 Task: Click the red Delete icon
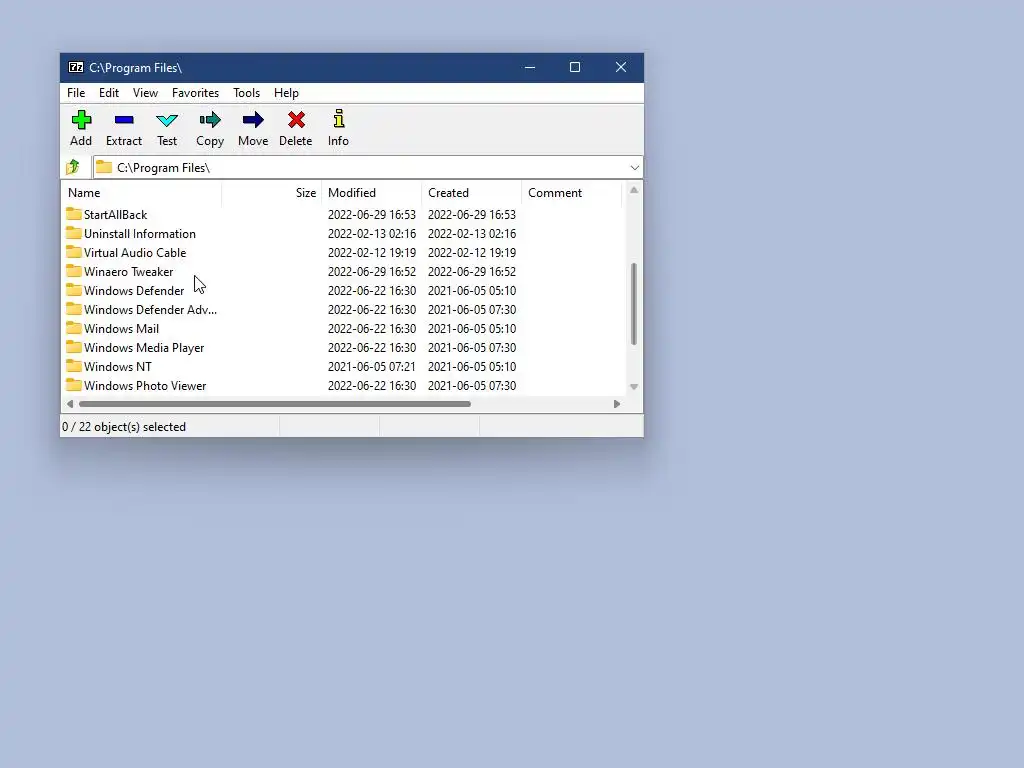point(296,120)
